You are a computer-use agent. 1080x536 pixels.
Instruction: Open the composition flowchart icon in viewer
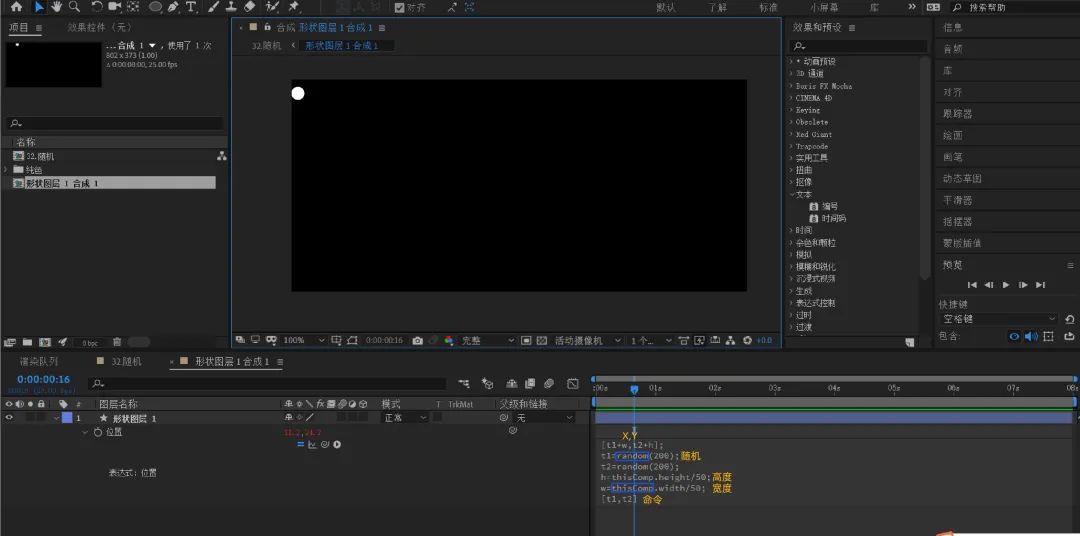click(730, 340)
